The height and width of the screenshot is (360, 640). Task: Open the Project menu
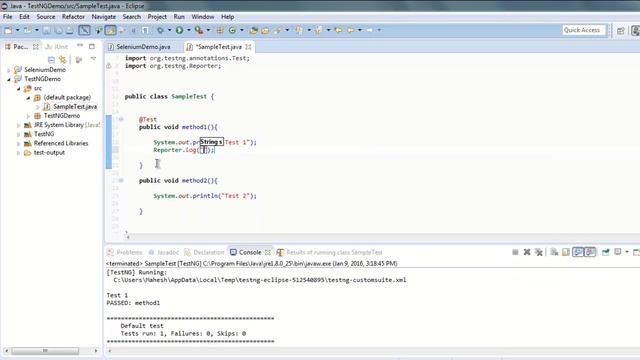coord(157,17)
